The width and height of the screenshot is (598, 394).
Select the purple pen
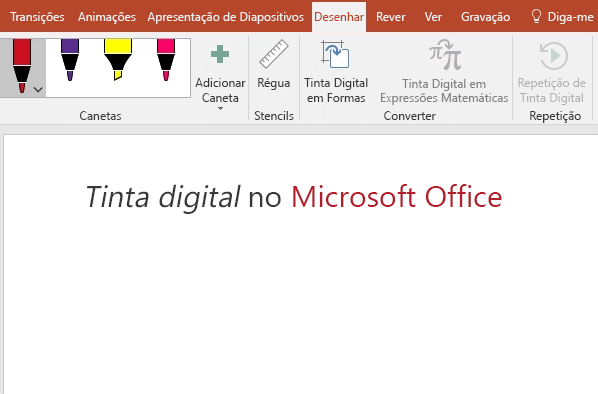(x=70, y=60)
